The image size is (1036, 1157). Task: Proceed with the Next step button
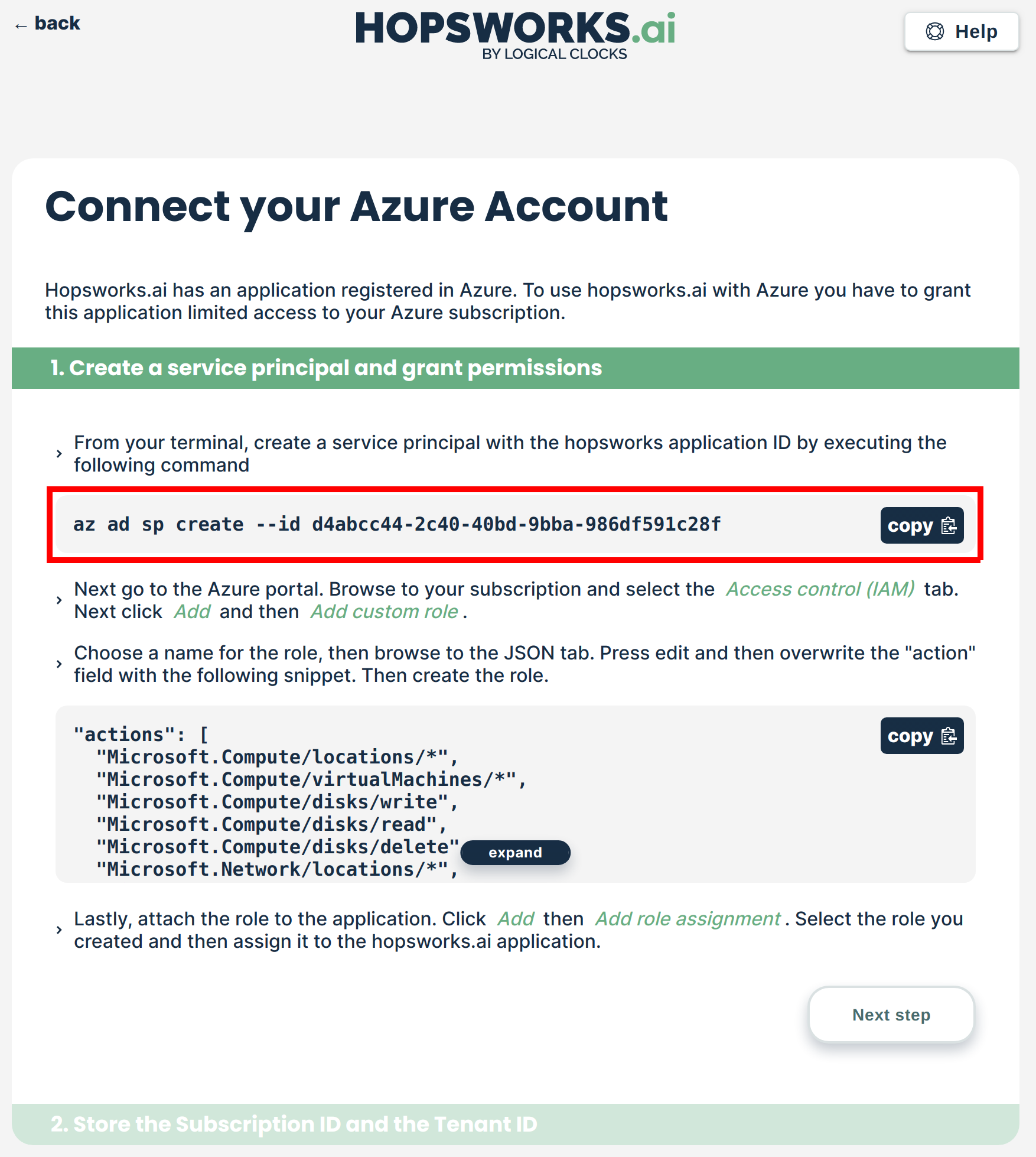point(891,1015)
